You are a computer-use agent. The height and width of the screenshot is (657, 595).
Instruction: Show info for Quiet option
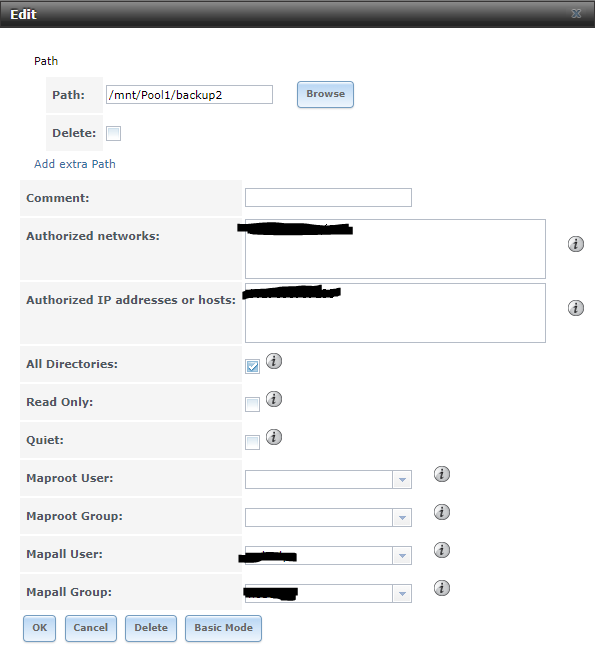(274, 437)
